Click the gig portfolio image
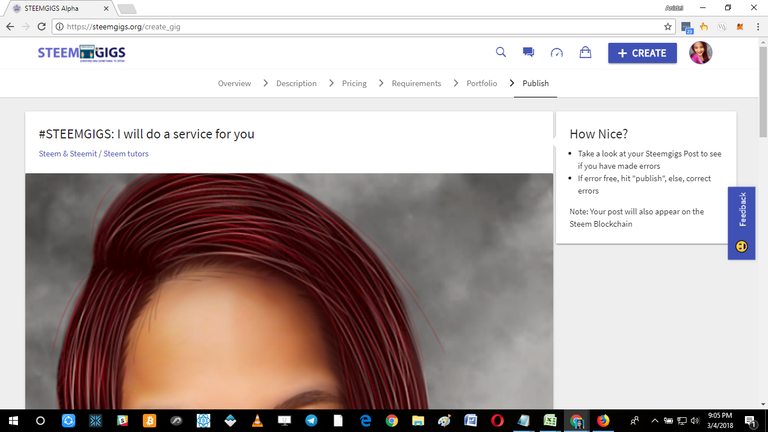The height and width of the screenshot is (432, 768). click(289, 291)
